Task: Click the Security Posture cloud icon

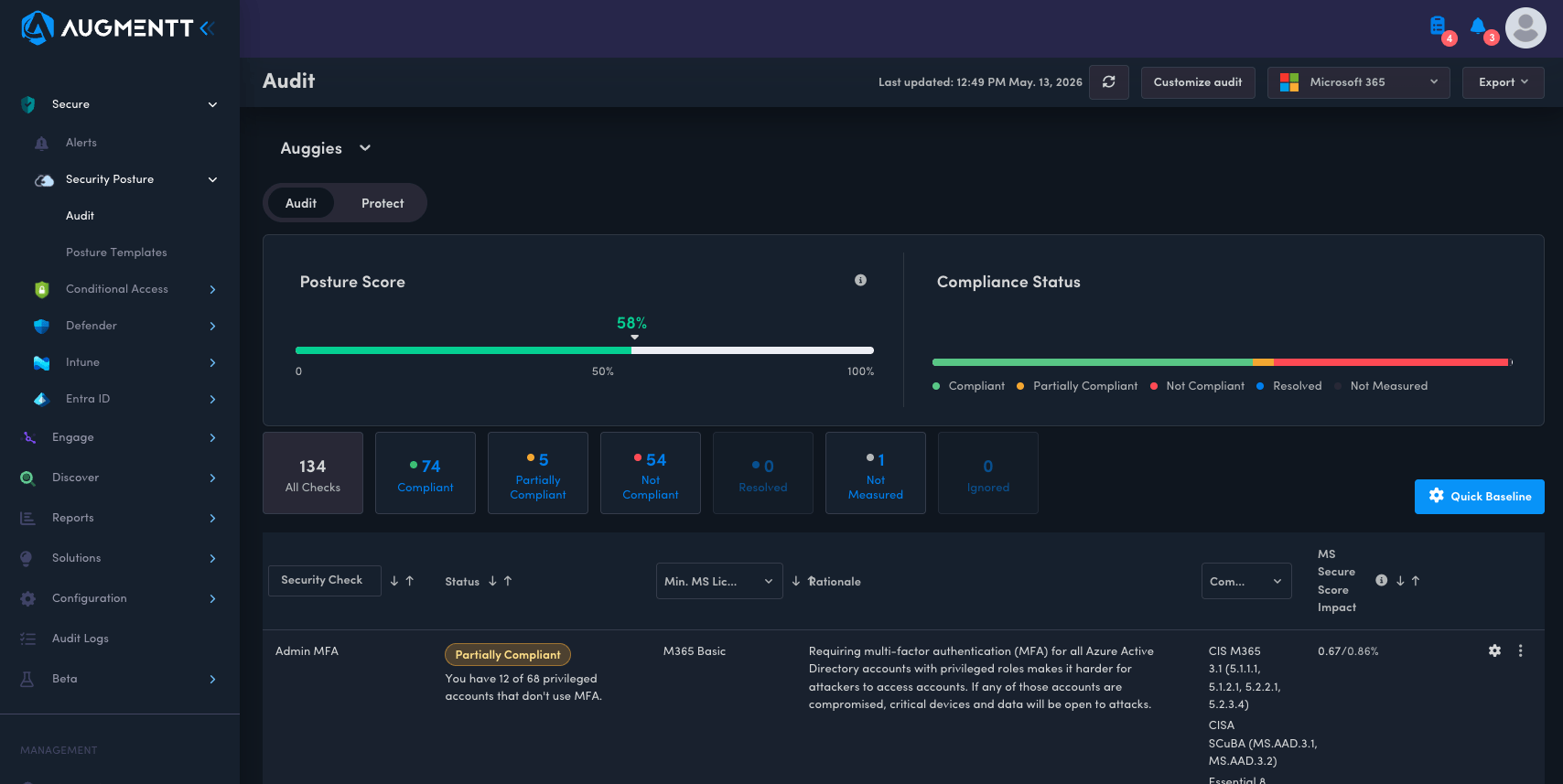Action: [44, 180]
